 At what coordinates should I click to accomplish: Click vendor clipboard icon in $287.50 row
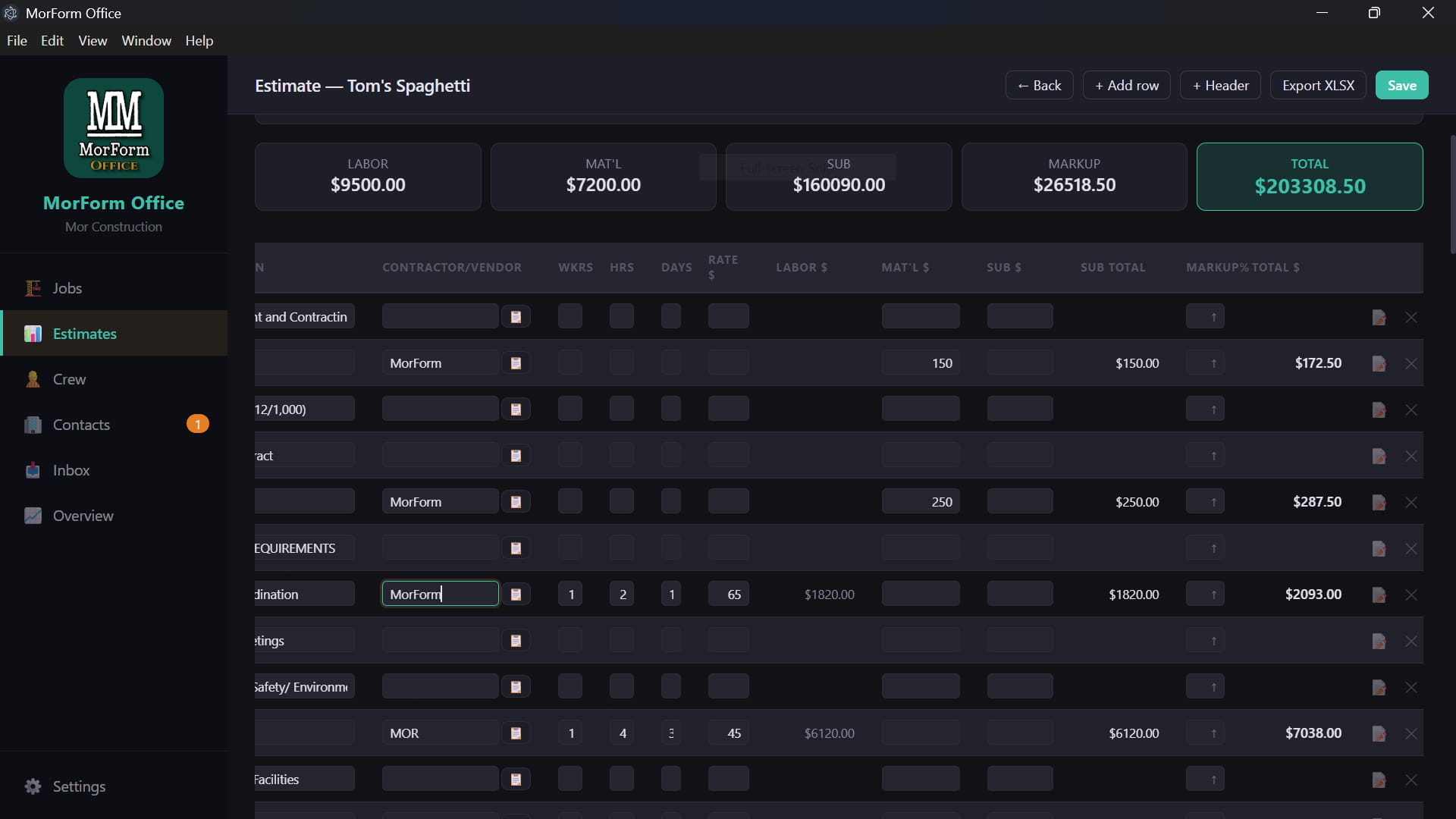click(x=516, y=502)
